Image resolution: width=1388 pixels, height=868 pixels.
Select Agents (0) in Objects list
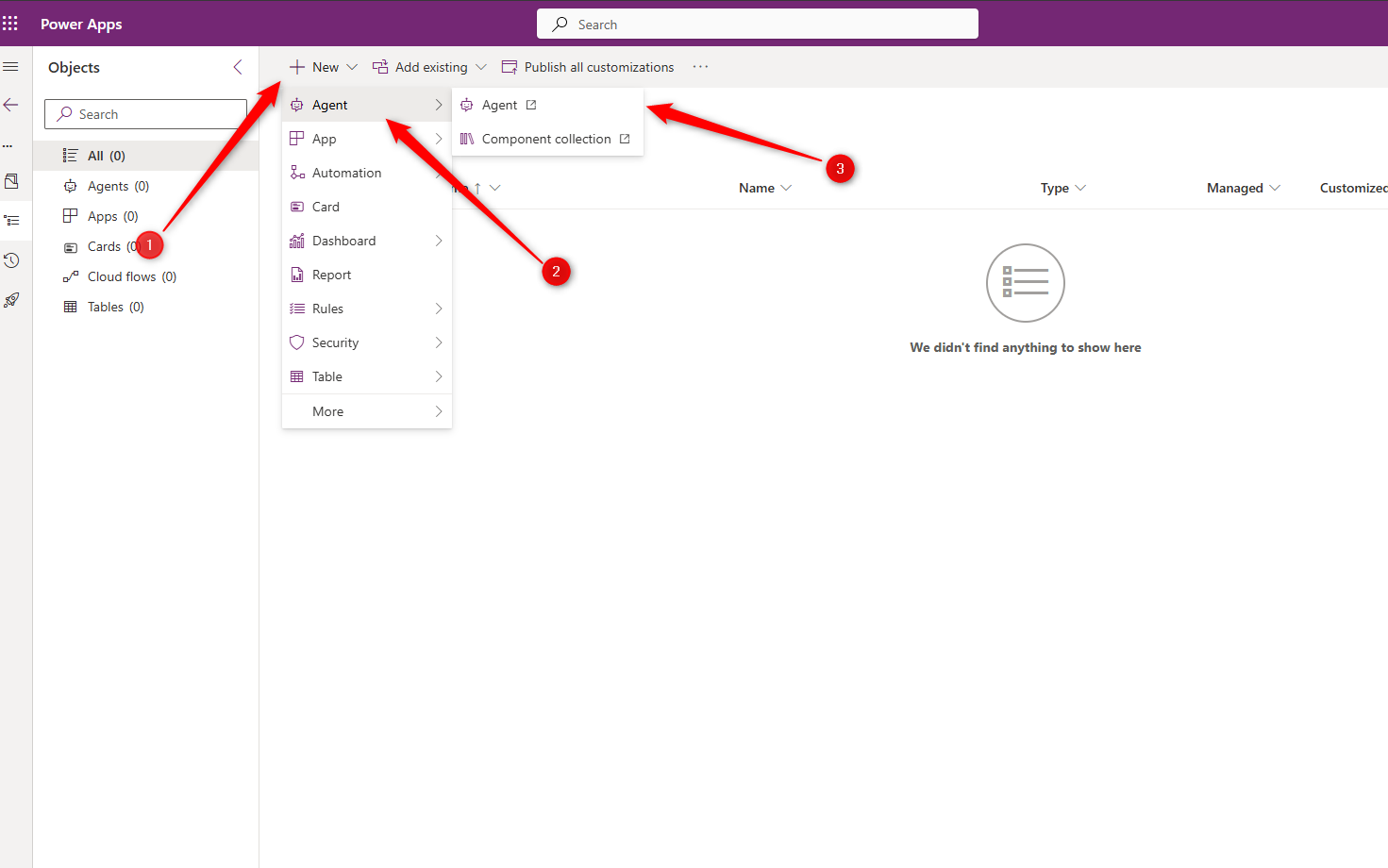[145, 186]
